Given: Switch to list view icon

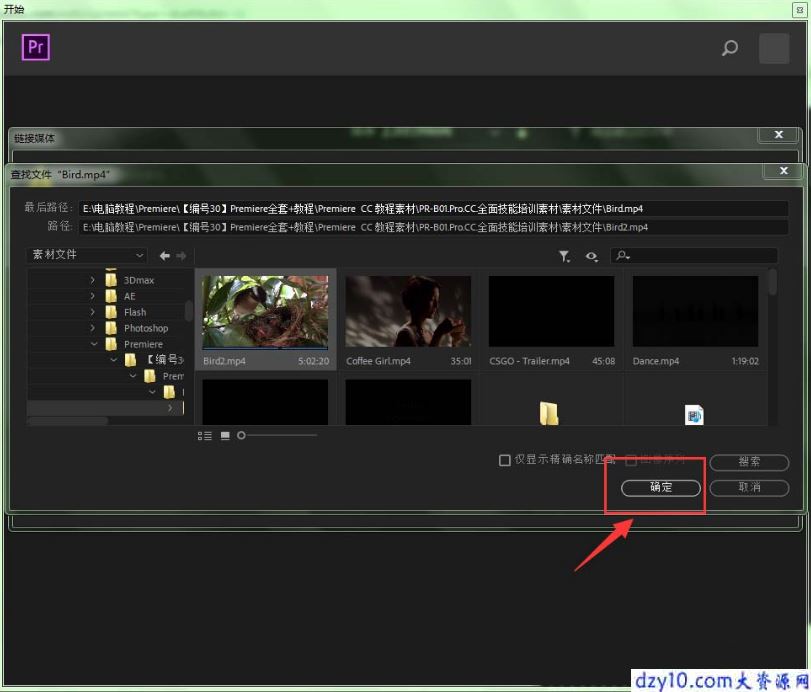Looking at the screenshot, I should point(205,436).
